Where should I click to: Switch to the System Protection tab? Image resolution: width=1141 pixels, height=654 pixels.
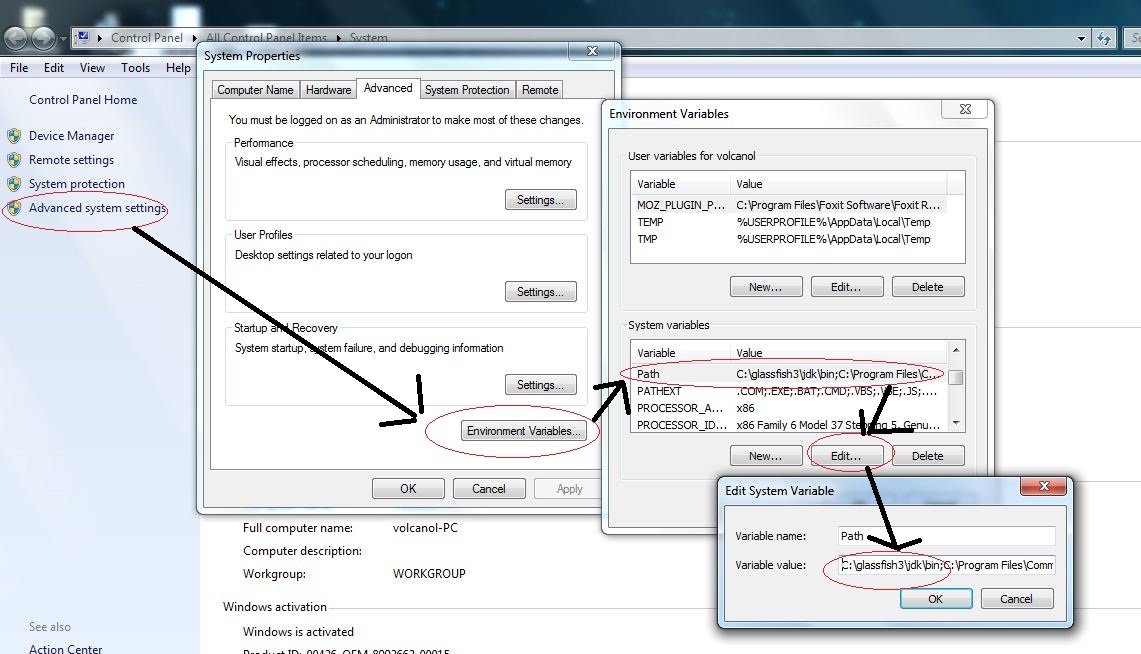tap(467, 89)
